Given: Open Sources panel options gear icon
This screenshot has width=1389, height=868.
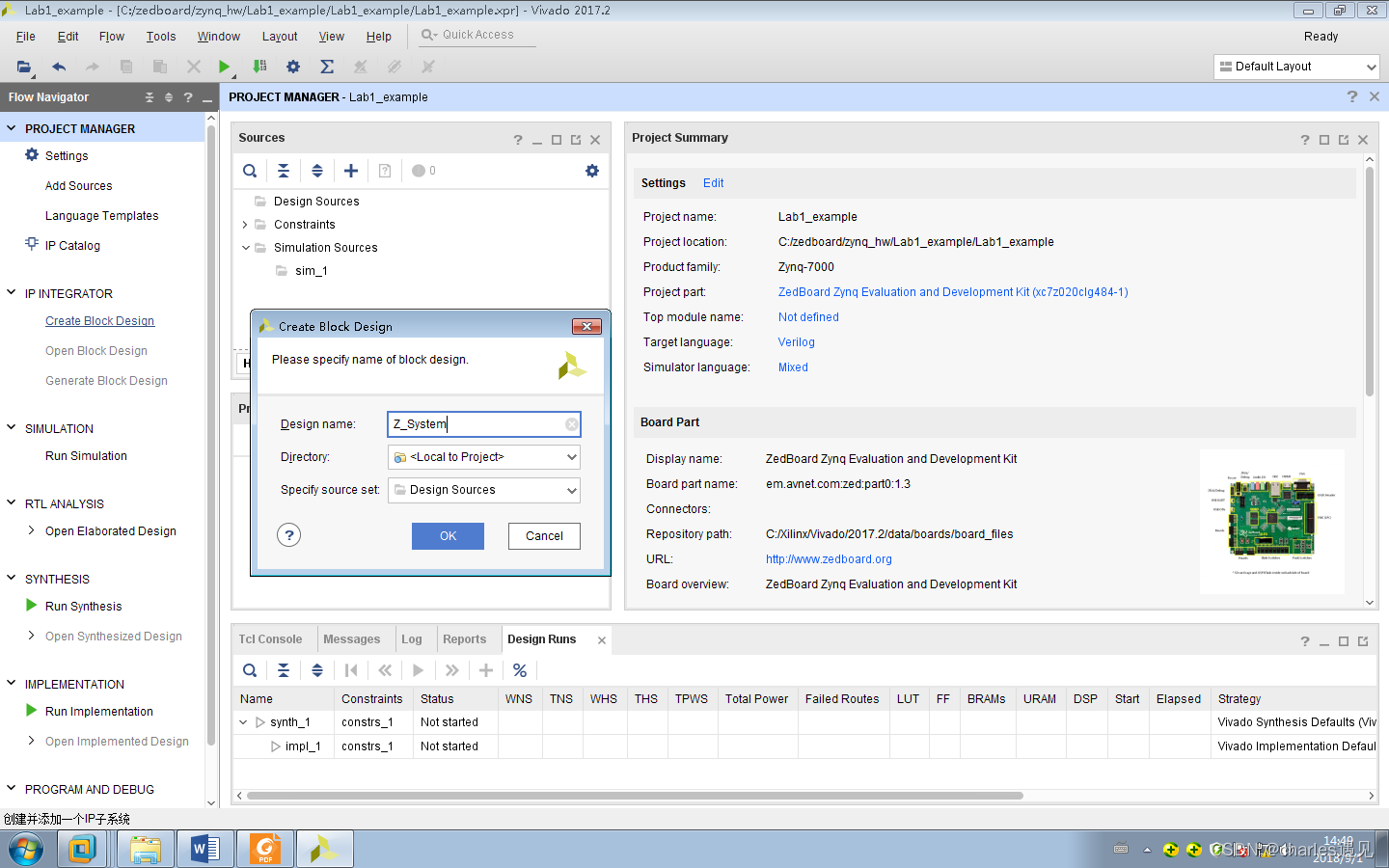Looking at the screenshot, I should (x=592, y=171).
